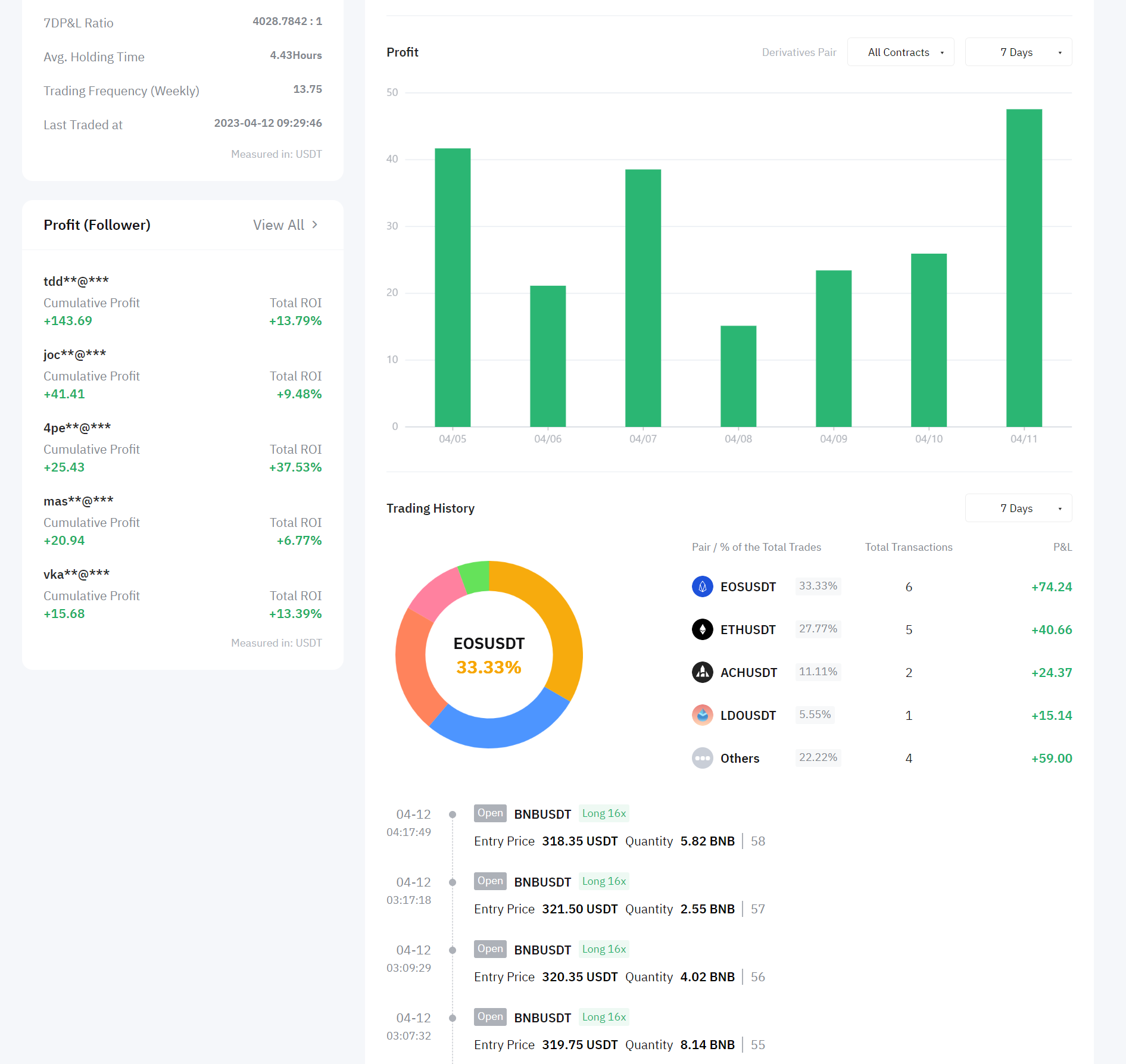This screenshot has height=1064, width=1126.
Task: Select the EOSUSDT 33.33% percentage badge
Action: tap(818, 586)
